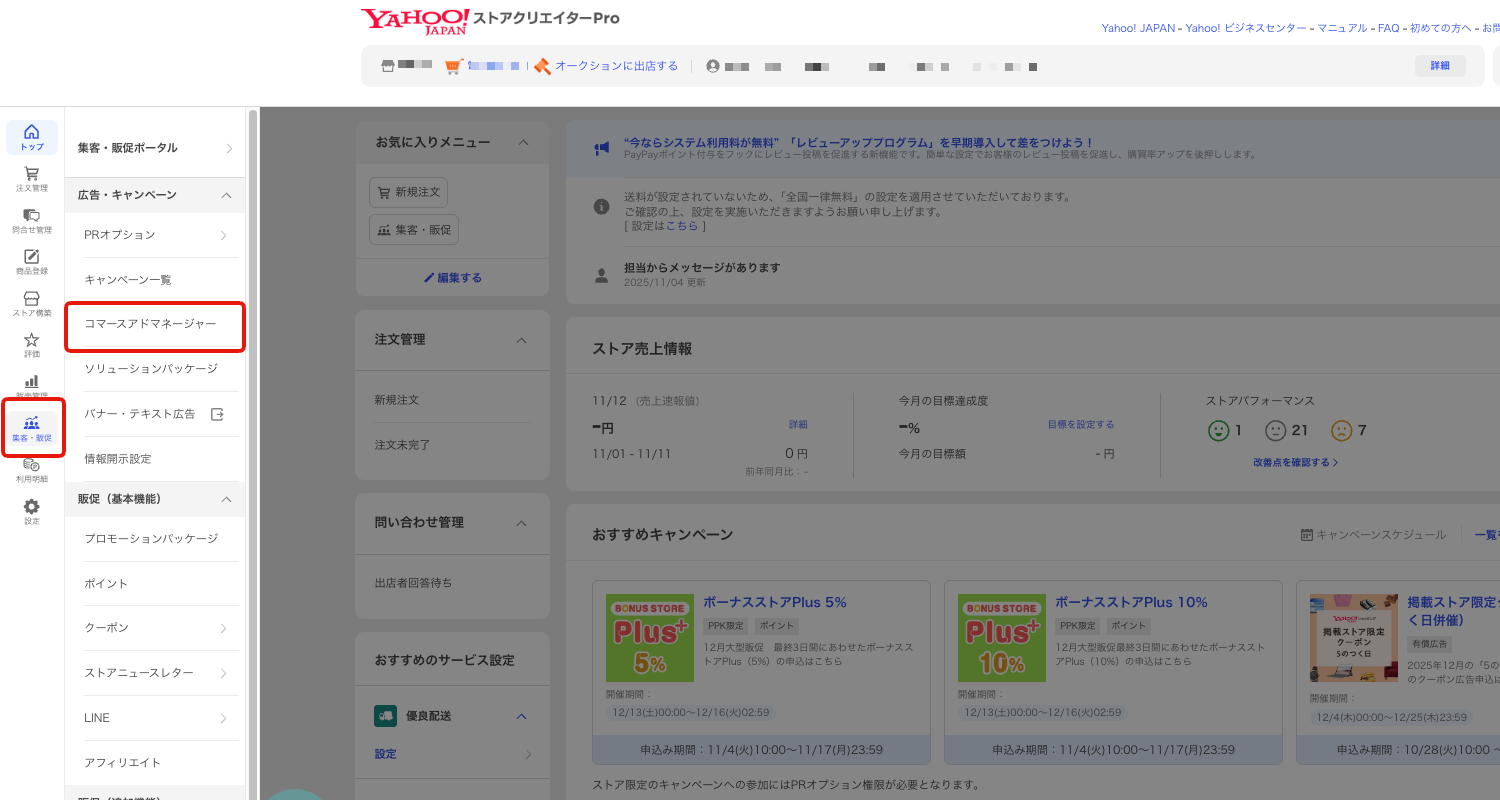
Task: Return home via the トップ icon
Action: (x=31, y=135)
